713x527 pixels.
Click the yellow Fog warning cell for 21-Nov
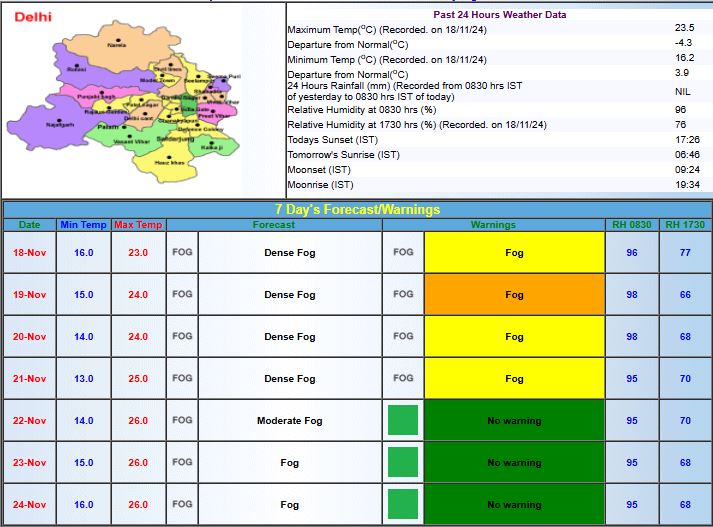(514, 378)
